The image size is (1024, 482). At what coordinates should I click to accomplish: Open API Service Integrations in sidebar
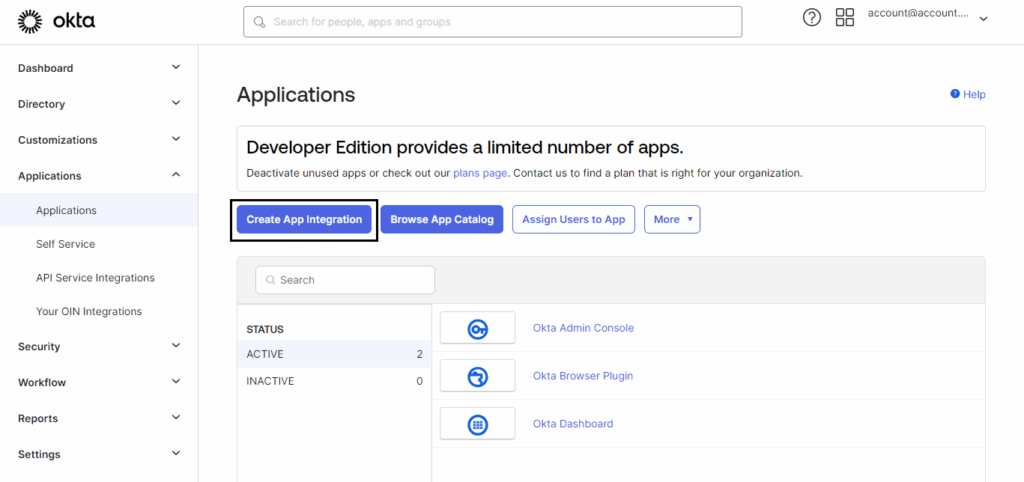pyautogui.click(x=95, y=278)
